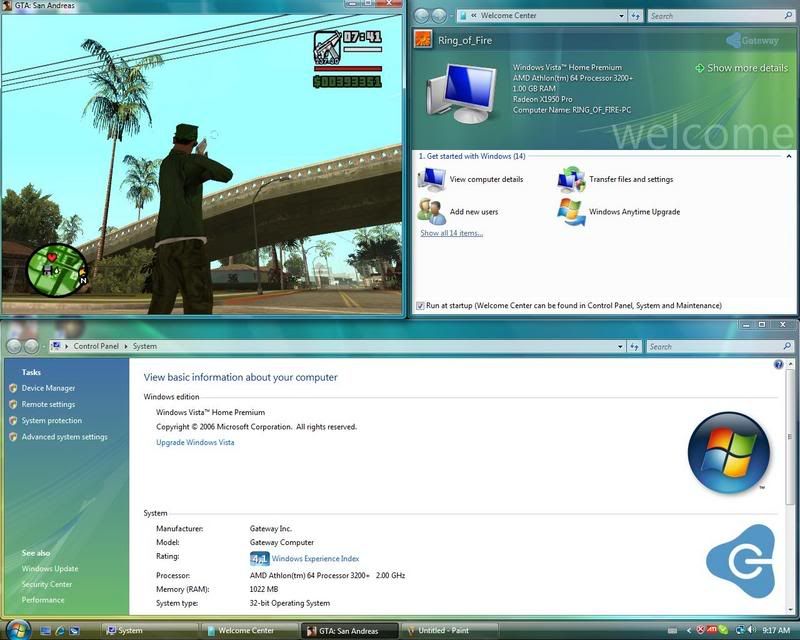Open Performance under See also
Viewport: 800px width, 640px height.
pyautogui.click(x=43, y=600)
